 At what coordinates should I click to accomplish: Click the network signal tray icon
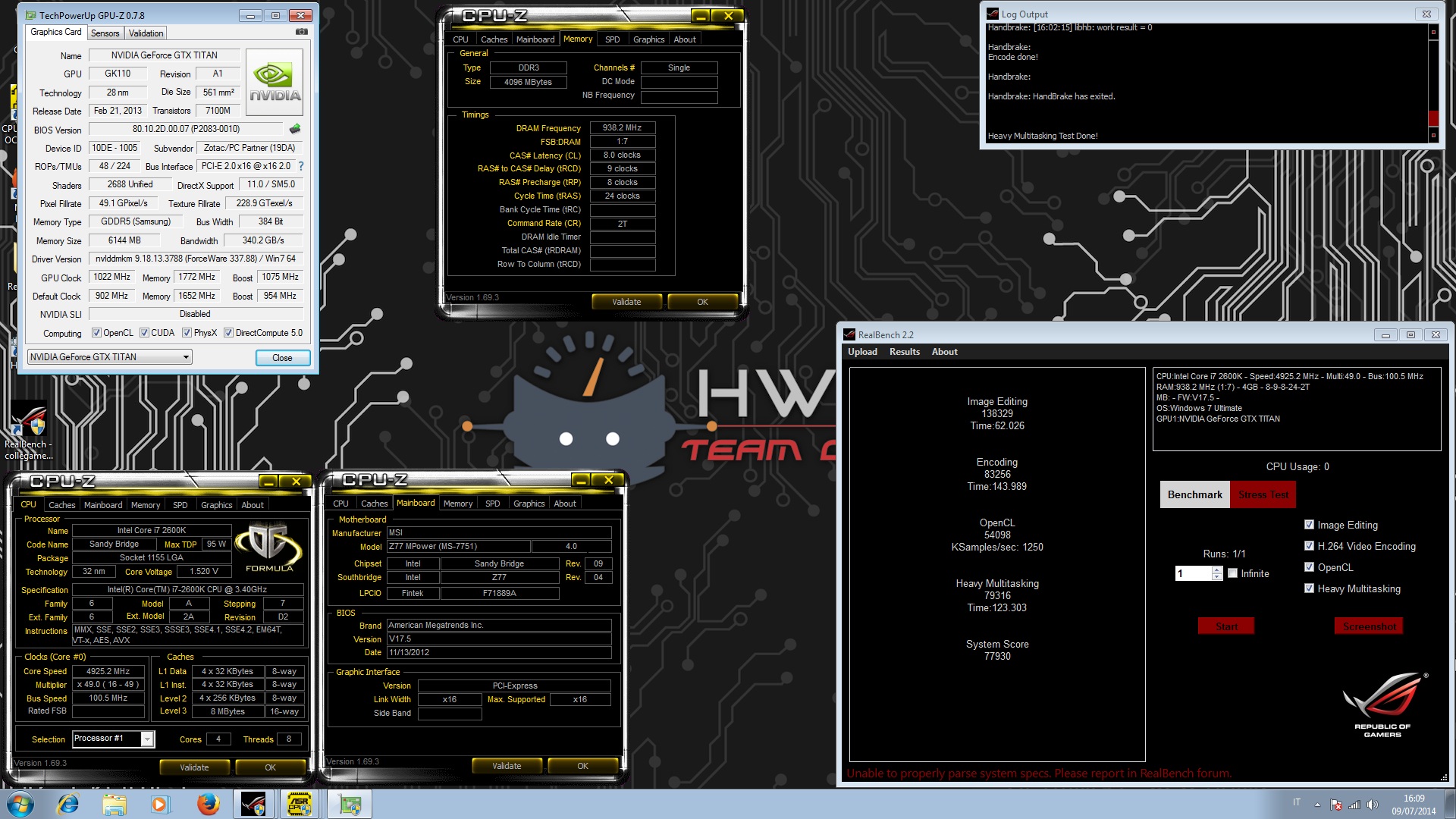[x=1354, y=805]
